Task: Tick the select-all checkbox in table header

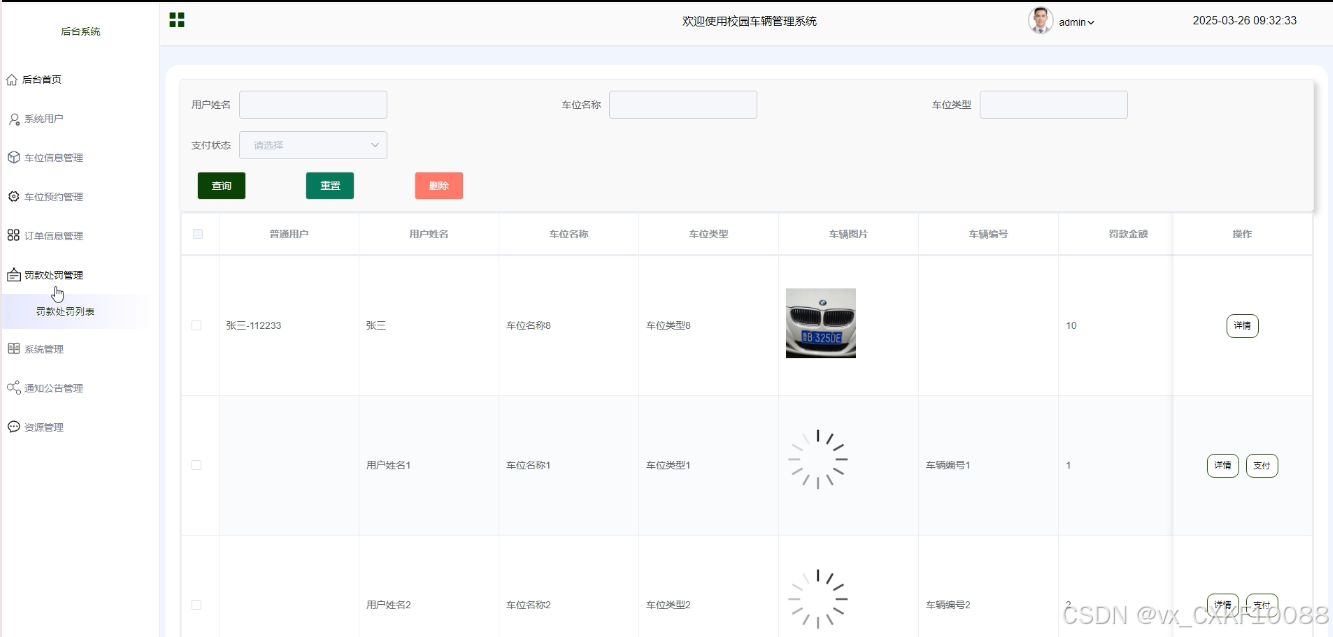Action: (x=198, y=234)
